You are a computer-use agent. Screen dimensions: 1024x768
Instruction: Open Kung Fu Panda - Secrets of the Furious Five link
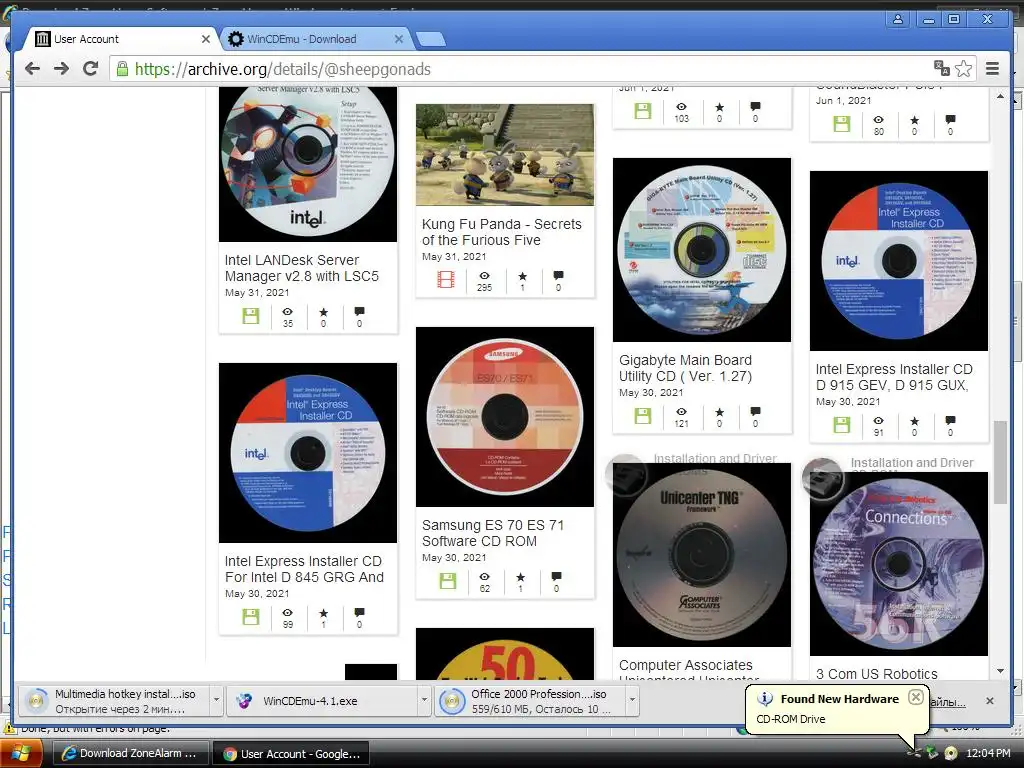[x=502, y=232]
